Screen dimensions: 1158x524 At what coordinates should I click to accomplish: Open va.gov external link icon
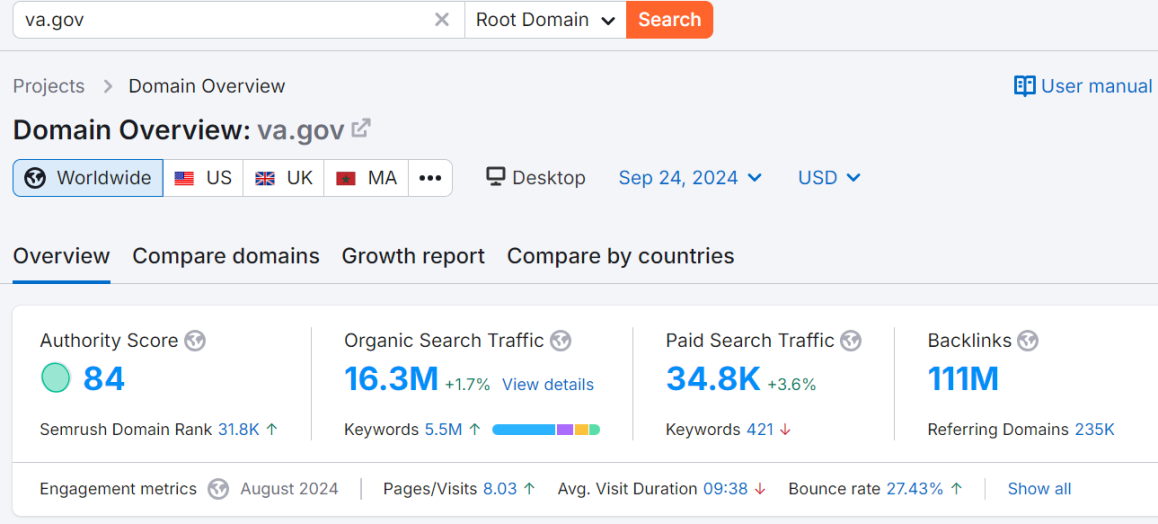(360, 129)
